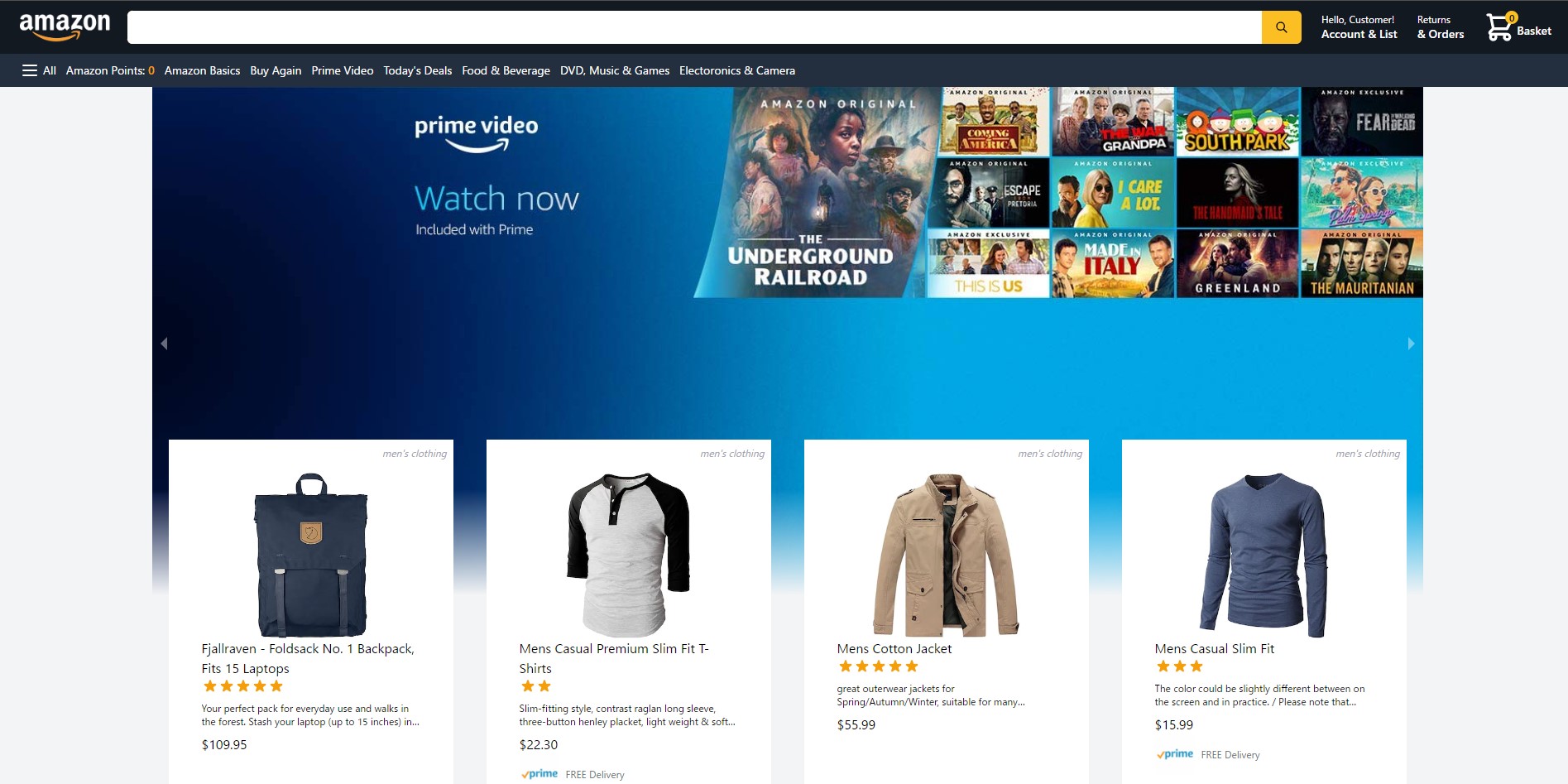The width and height of the screenshot is (1568, 784).
Task: Click prime badge under Premium Slim Fit T-Shirts
Action: tap(539, 774)
